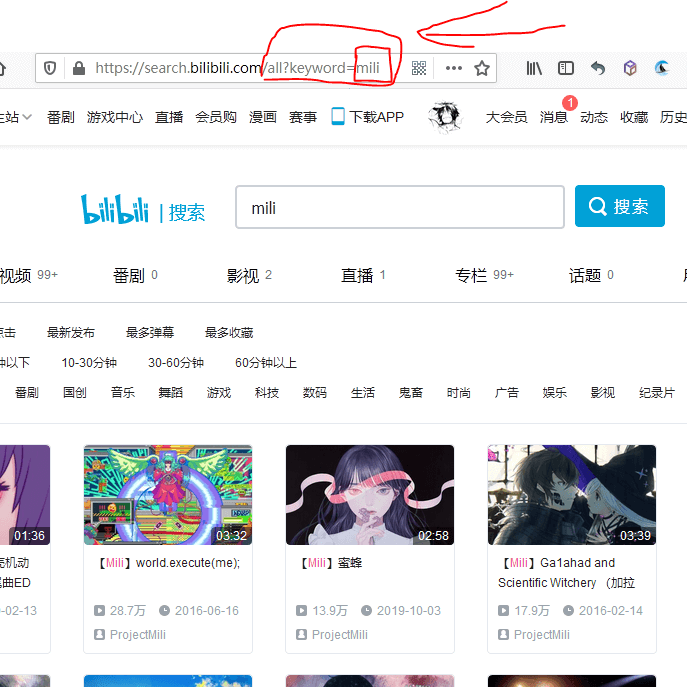Focus the search box containing mili
The width and height of the screenshot is (687, 687).
click(x=400, y=207)
